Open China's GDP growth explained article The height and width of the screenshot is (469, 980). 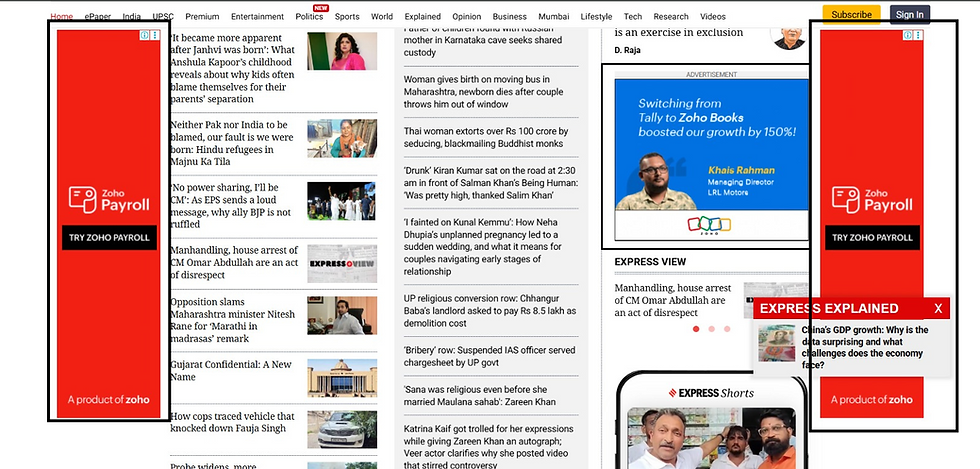865,347
